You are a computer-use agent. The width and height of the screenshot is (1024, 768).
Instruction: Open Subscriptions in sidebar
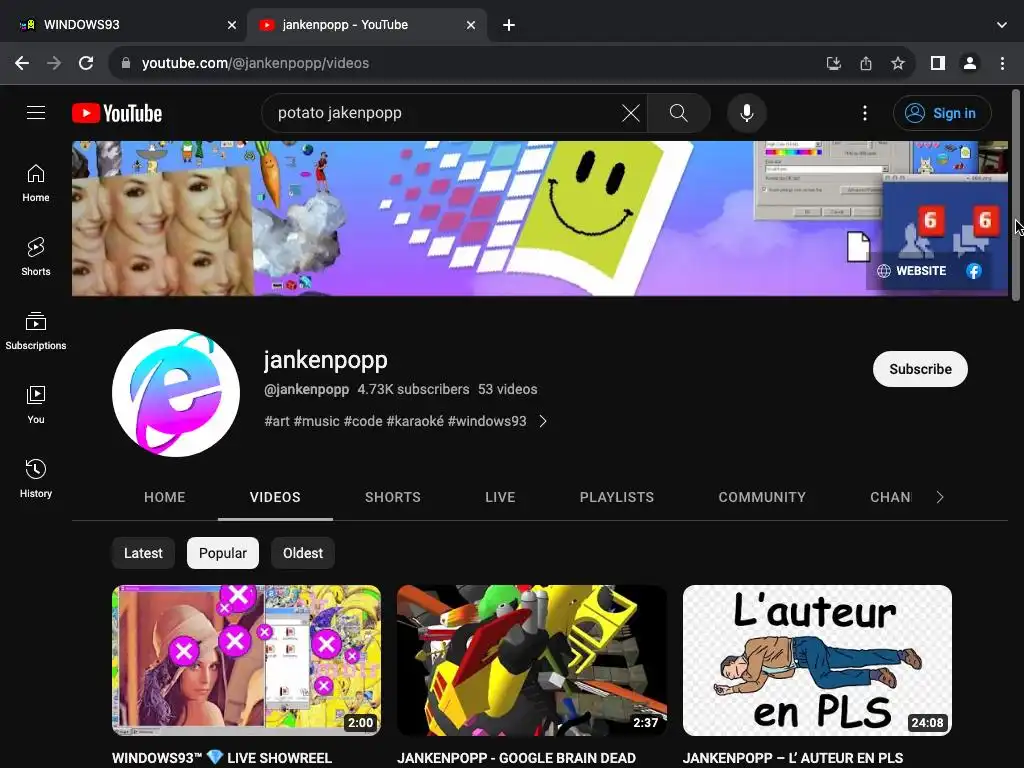coord(36,331)
